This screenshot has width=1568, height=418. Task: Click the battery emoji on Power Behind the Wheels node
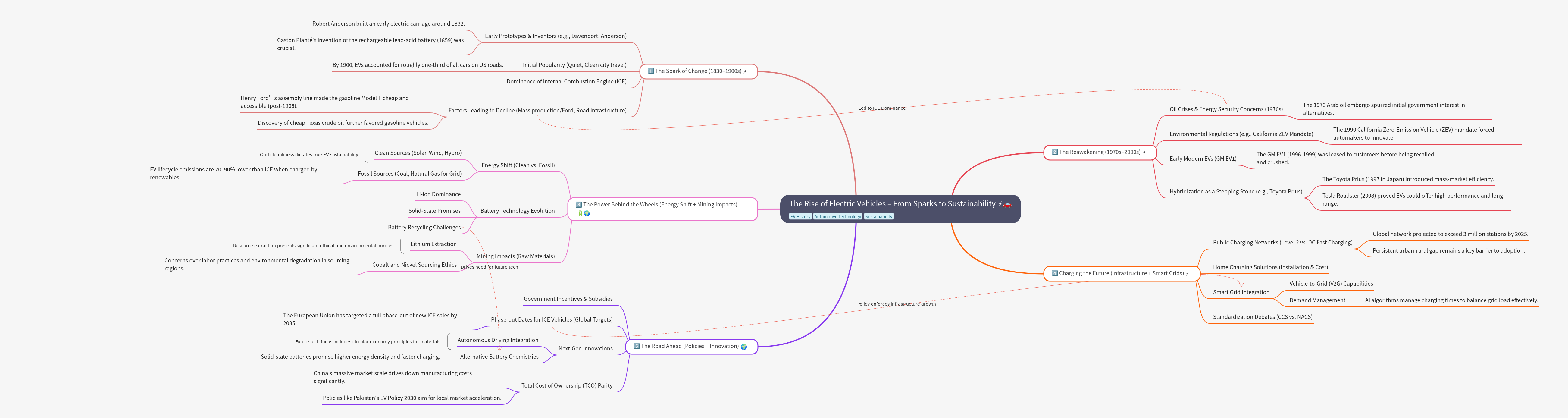[x=580, y=214]
